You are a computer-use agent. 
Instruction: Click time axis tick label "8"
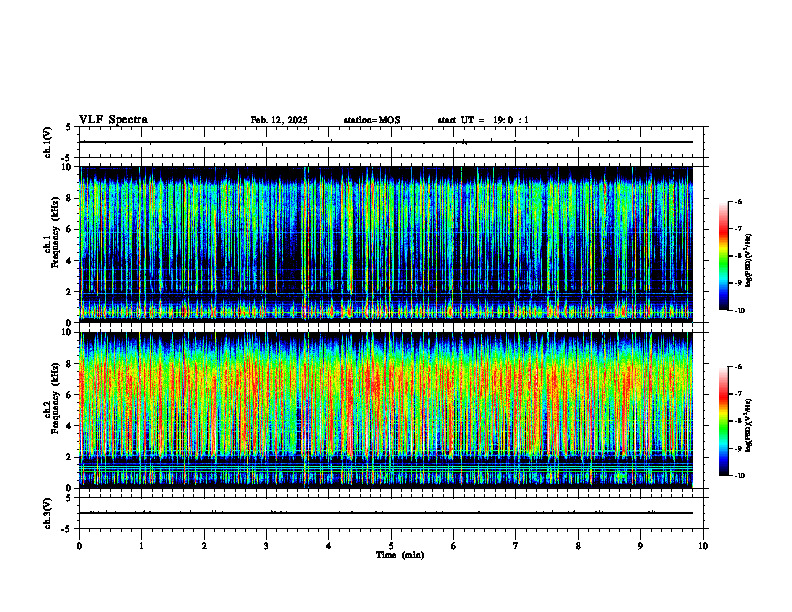tap(578, 546)
